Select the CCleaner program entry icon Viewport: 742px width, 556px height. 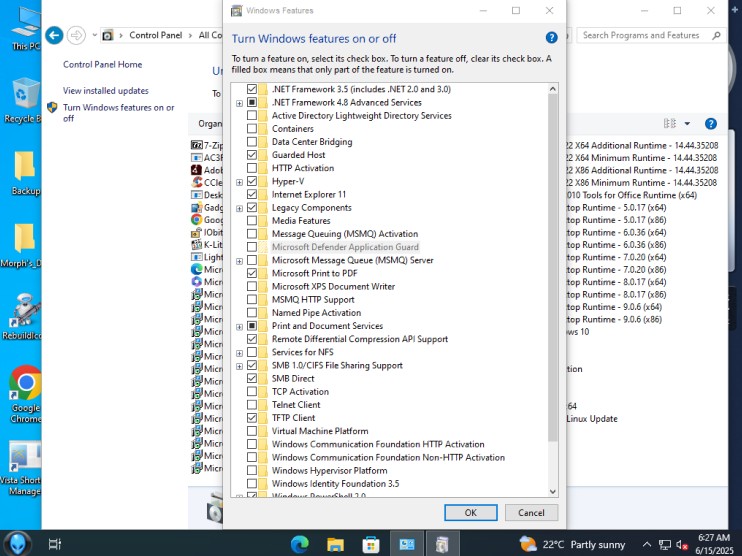point(196,182)
